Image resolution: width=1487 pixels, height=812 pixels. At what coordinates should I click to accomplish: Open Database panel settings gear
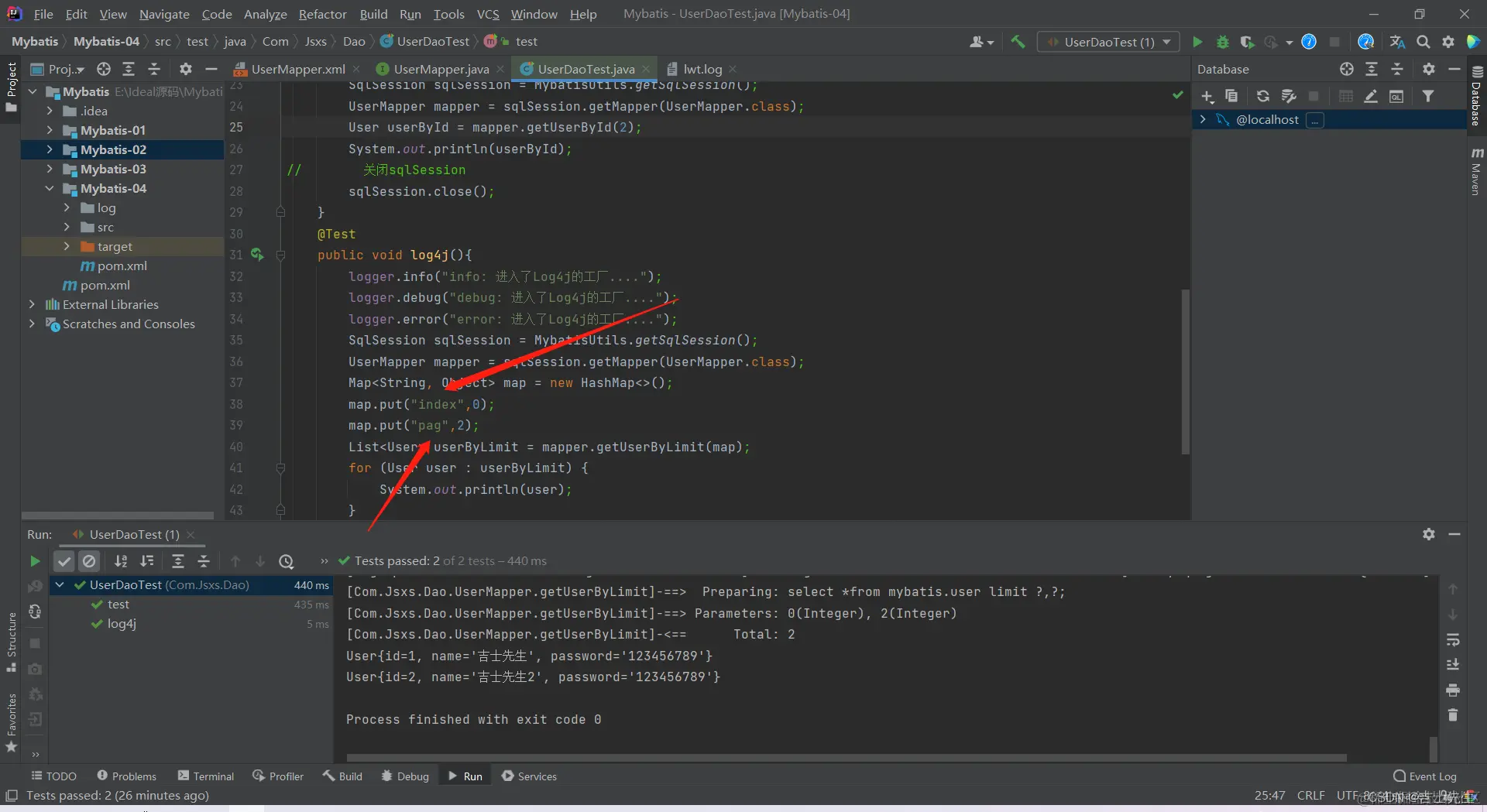point(1429,69)
